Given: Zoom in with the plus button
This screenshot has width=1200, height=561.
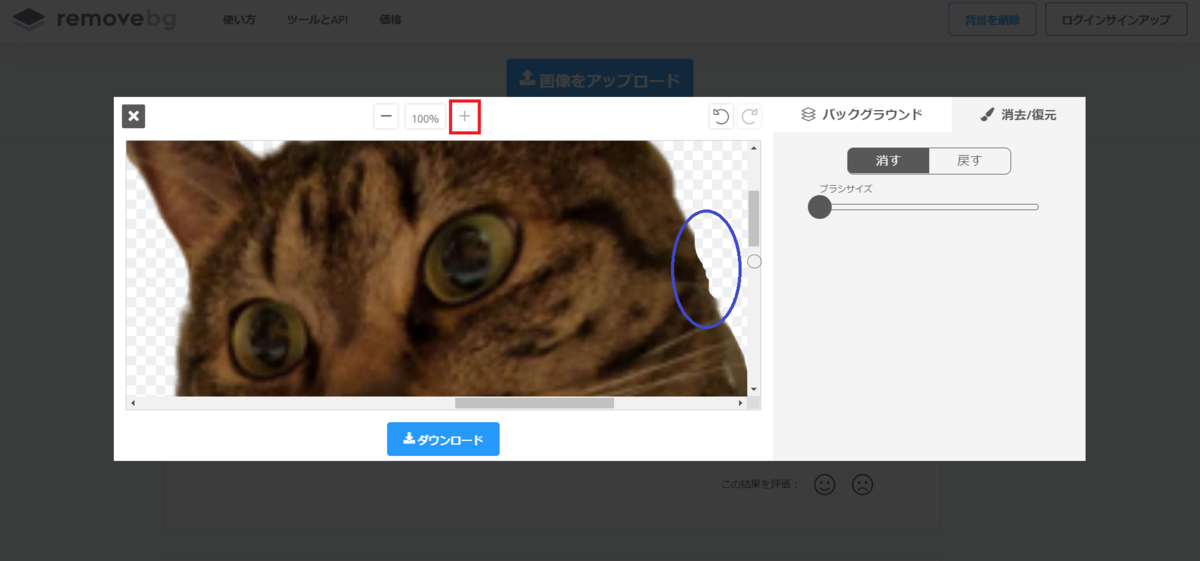Looking at the screenshot, I should pyautogui.click(x=465, y=117).
